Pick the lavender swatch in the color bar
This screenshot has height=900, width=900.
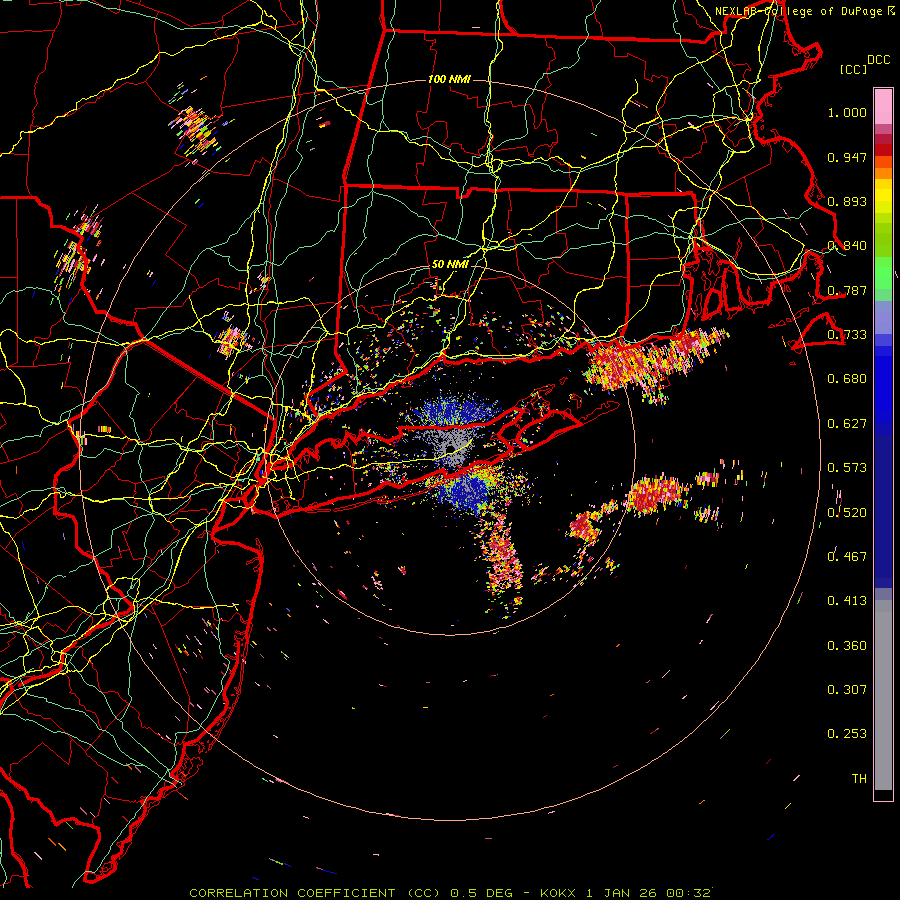[883, 317]
